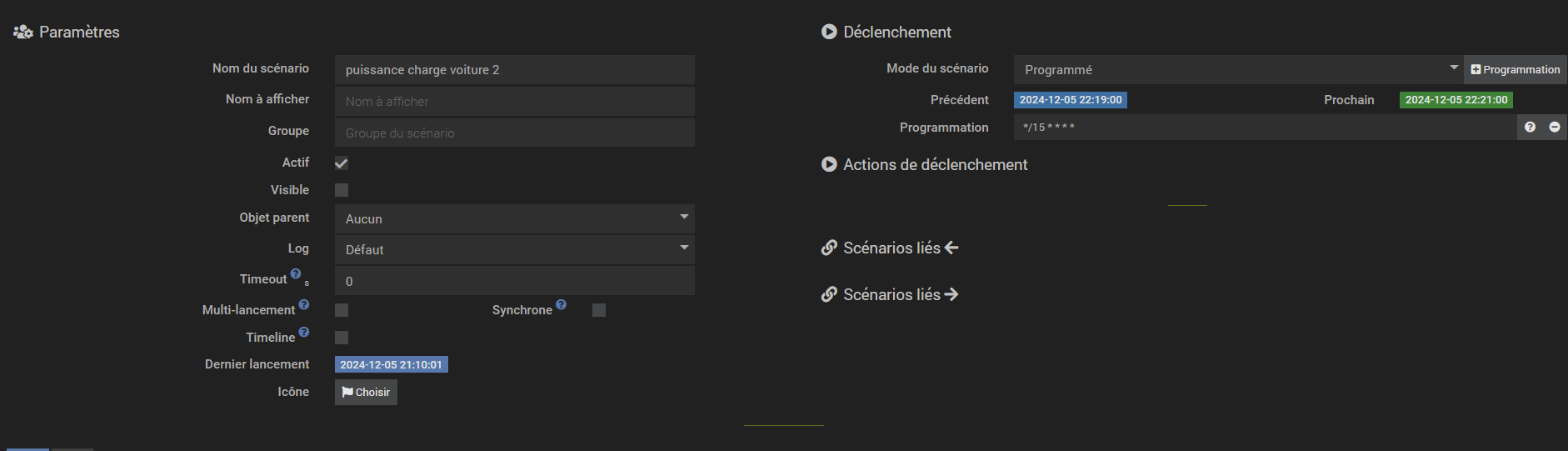Click the help icon next to Timeout
Viewport: 1568px width, 451px height.
(296, 273)
